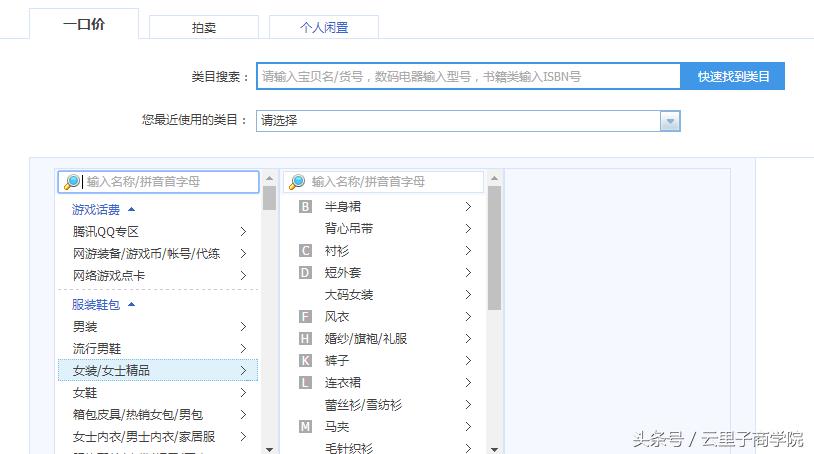Screen dimensions: 814x454
Task: Switch to the 拍卖 tab
Action: click(x=204, y=28)
